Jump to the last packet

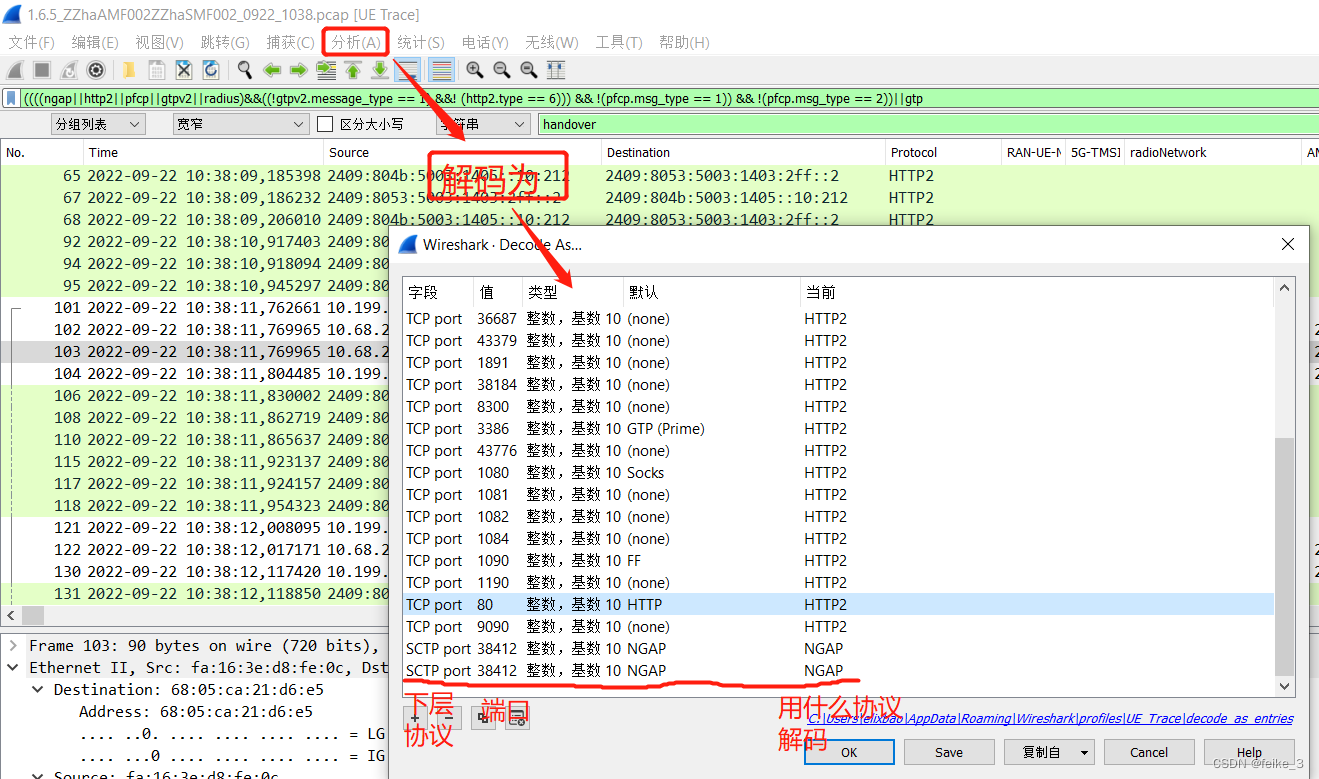[380, 70]
